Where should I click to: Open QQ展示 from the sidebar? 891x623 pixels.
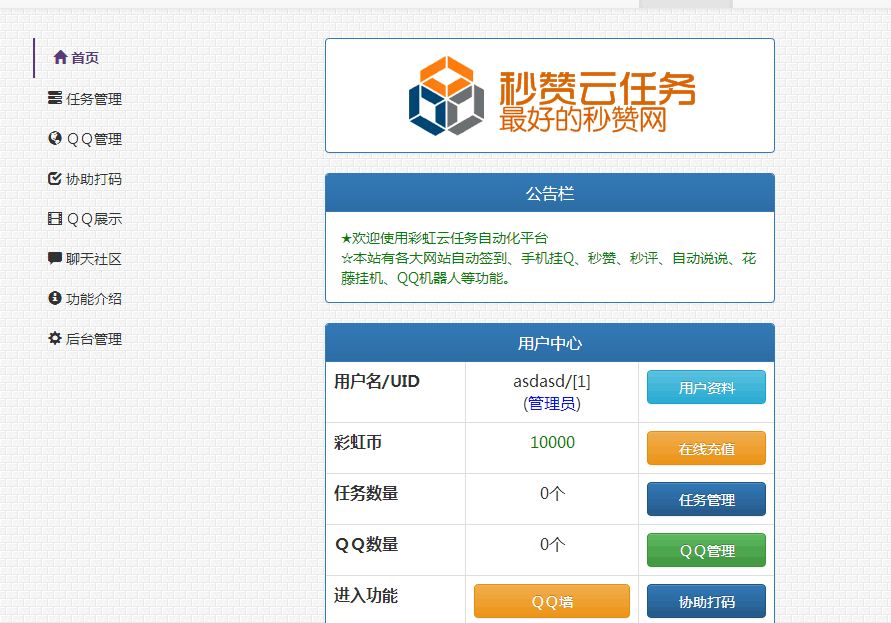85,219
